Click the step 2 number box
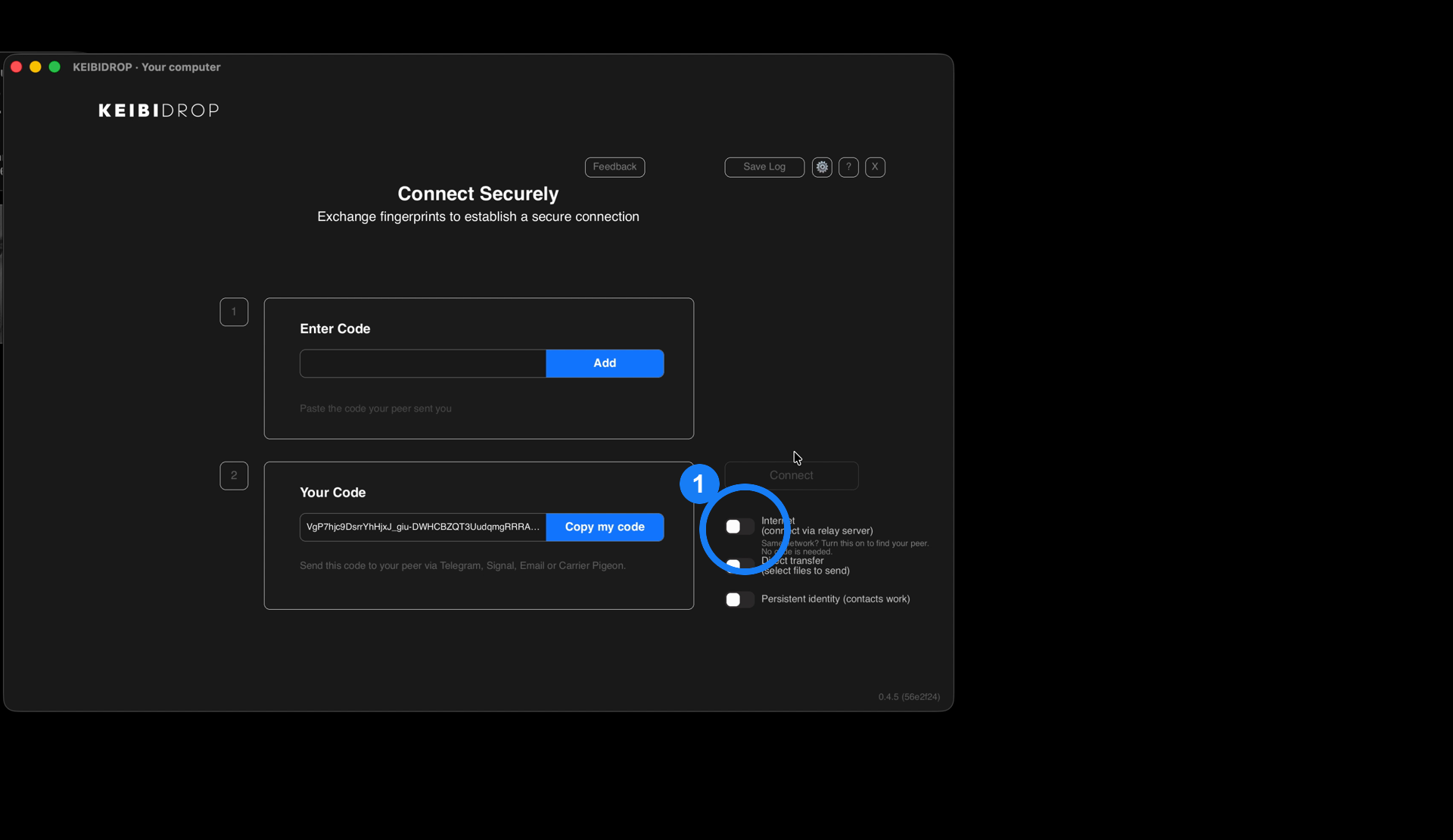Screen dimensions: 1453x840 point(234,475)
